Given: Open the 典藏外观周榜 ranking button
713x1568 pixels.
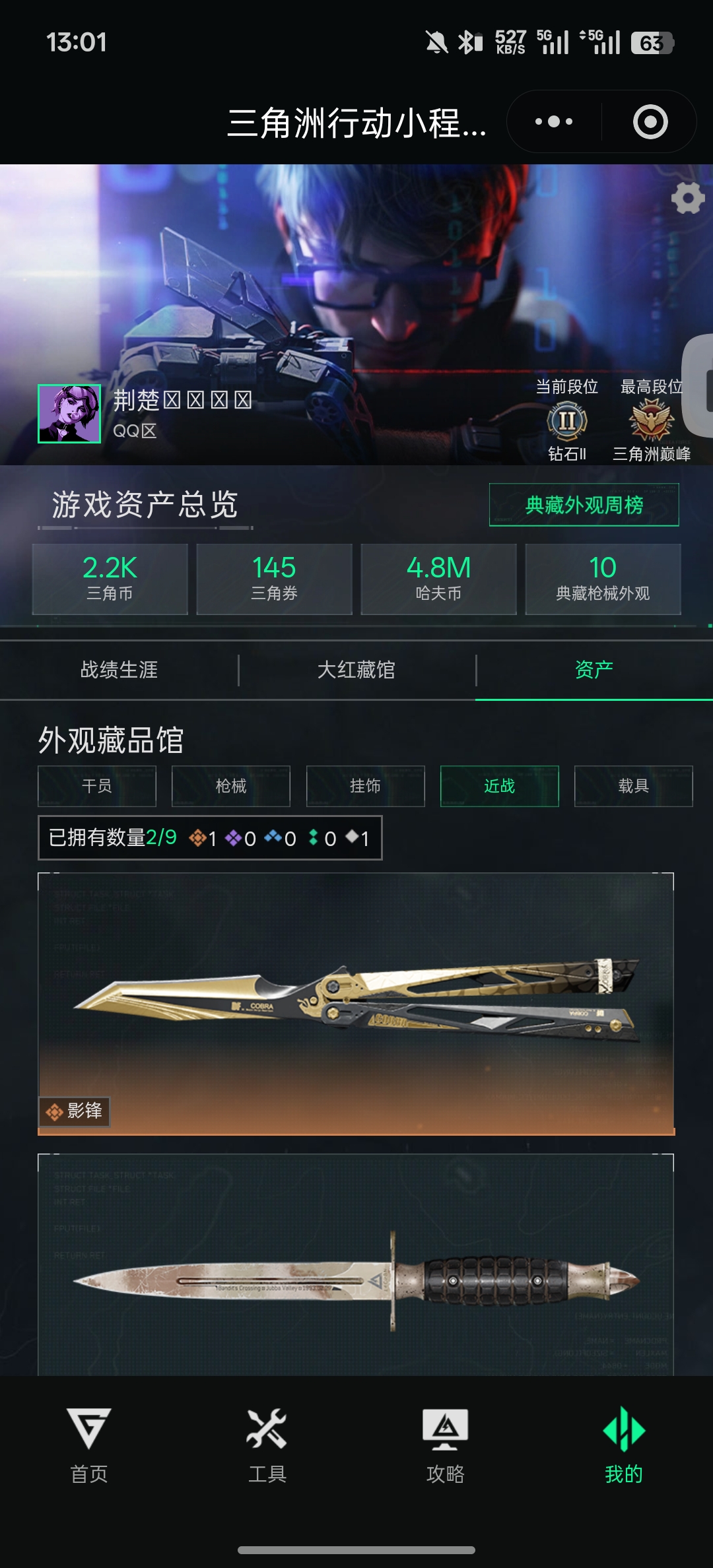Looking at the screenshot, I should point(584,505).
